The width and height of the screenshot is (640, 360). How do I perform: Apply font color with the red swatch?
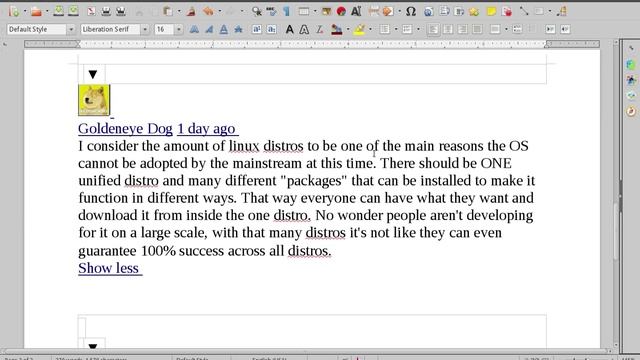click(x=337, y=29)
